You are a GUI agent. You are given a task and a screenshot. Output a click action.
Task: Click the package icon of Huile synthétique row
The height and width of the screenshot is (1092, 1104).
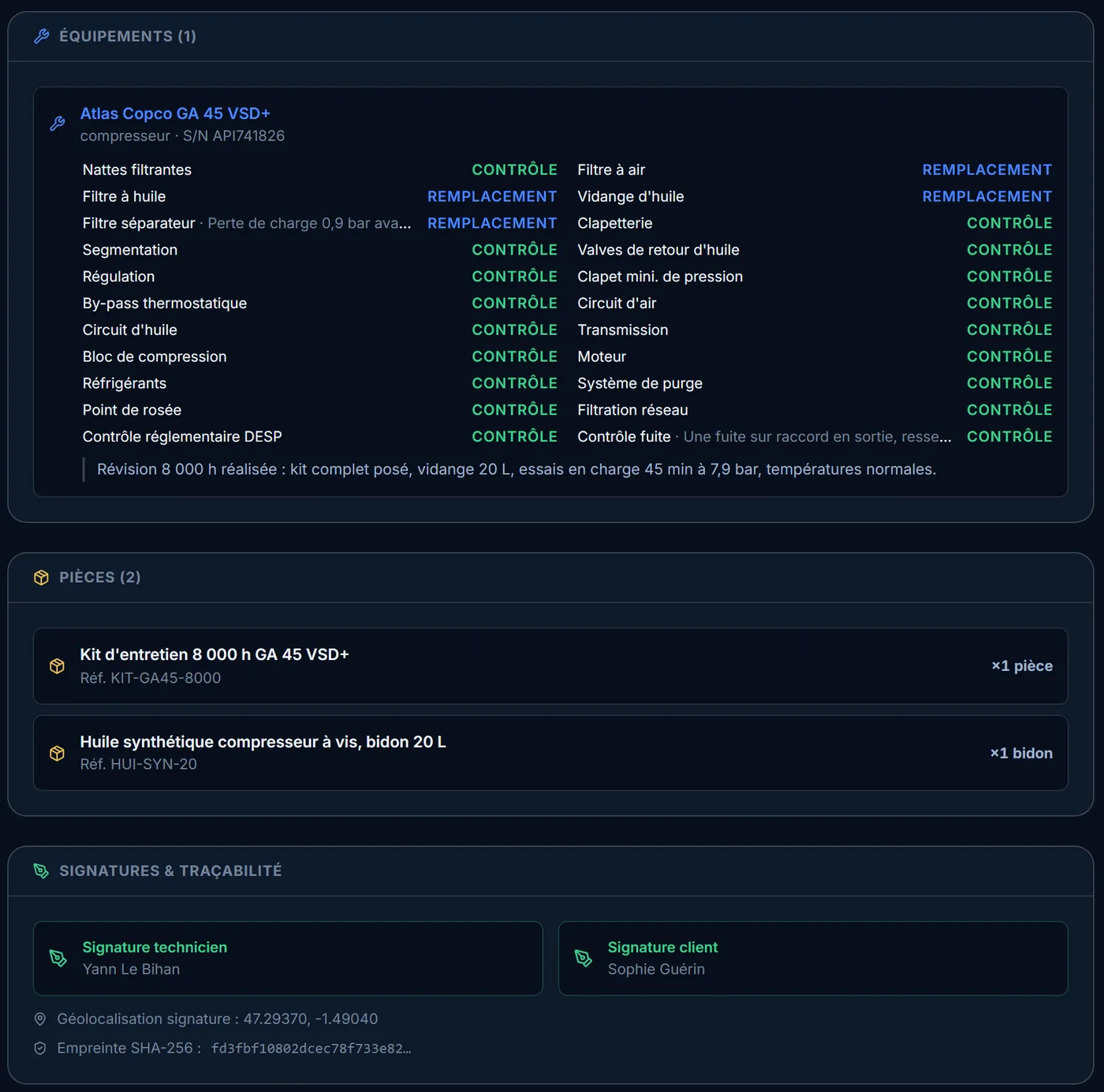[57, 753]
